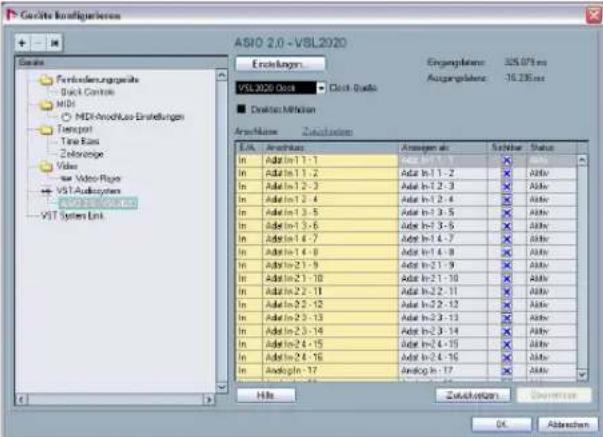Click the Abbrechen button
Viewport: 603px width, 437px height.
(568, 424)
